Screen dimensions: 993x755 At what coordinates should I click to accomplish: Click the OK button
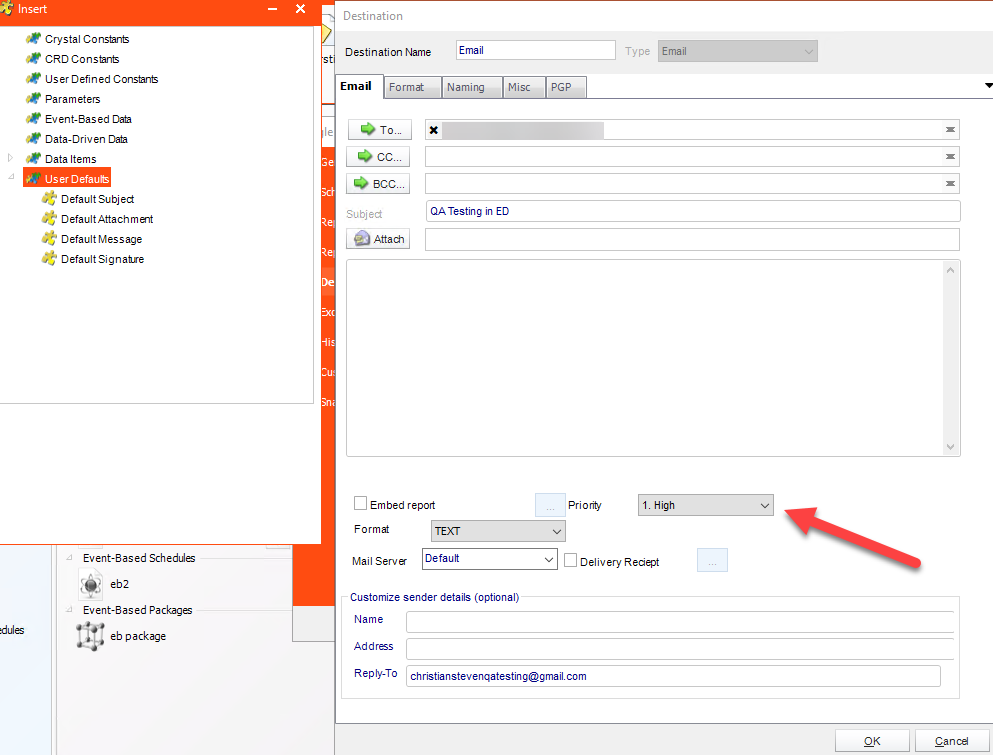pyautogui.click(x=872, y=741)
